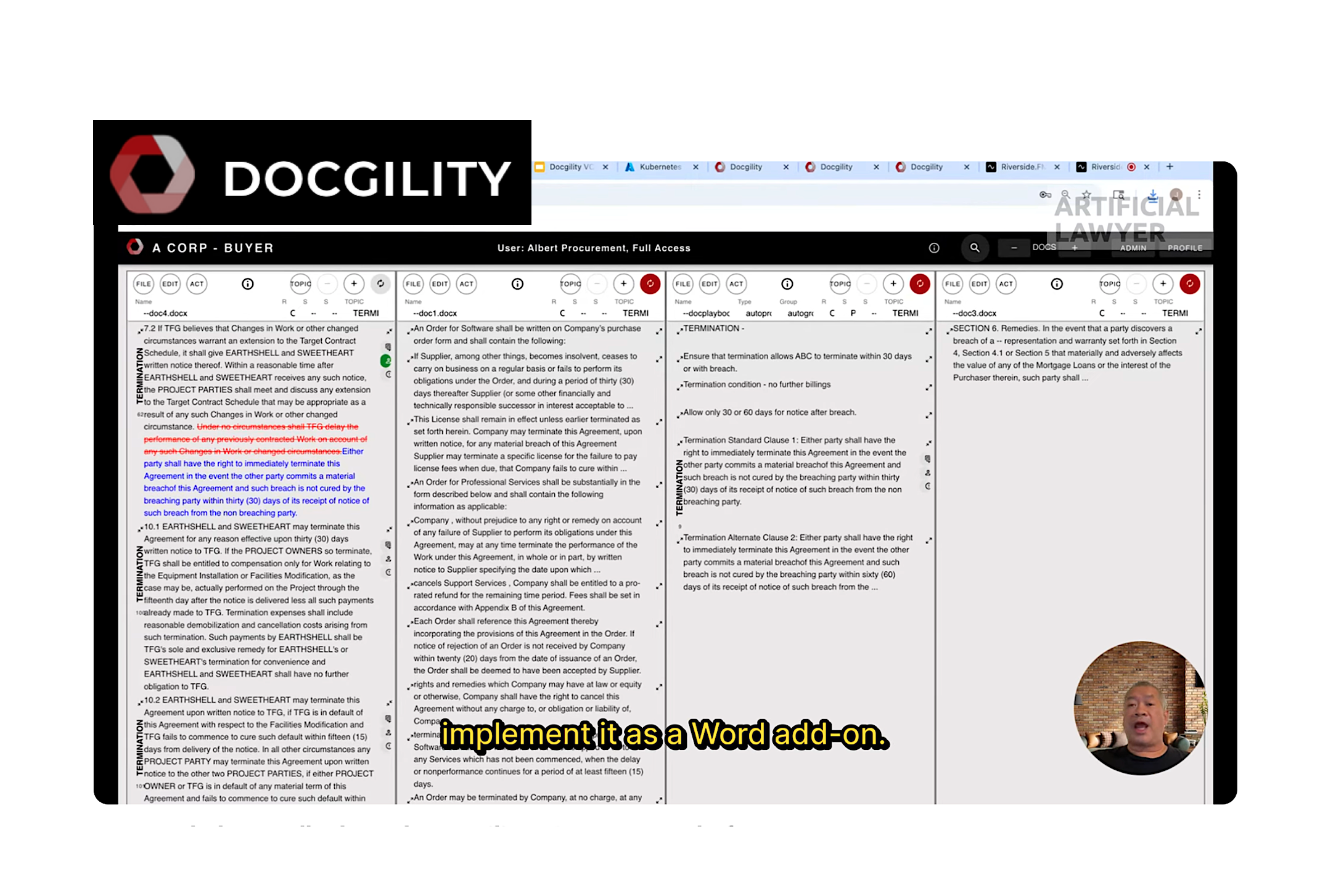Expand the Termination Standard Clause 1 arrow

929,443
